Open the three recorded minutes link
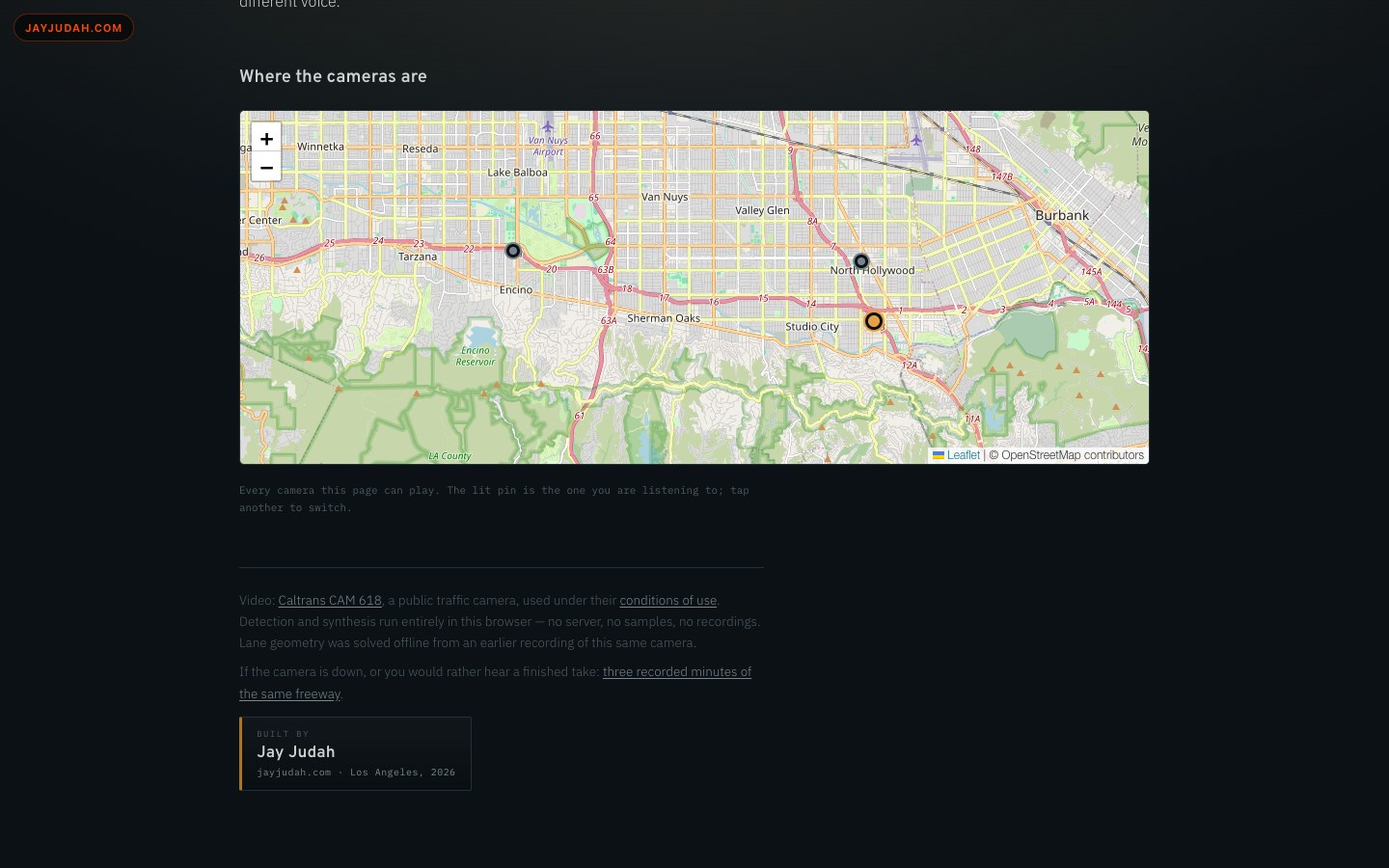The image size is (1389, 868). (495, 683)
